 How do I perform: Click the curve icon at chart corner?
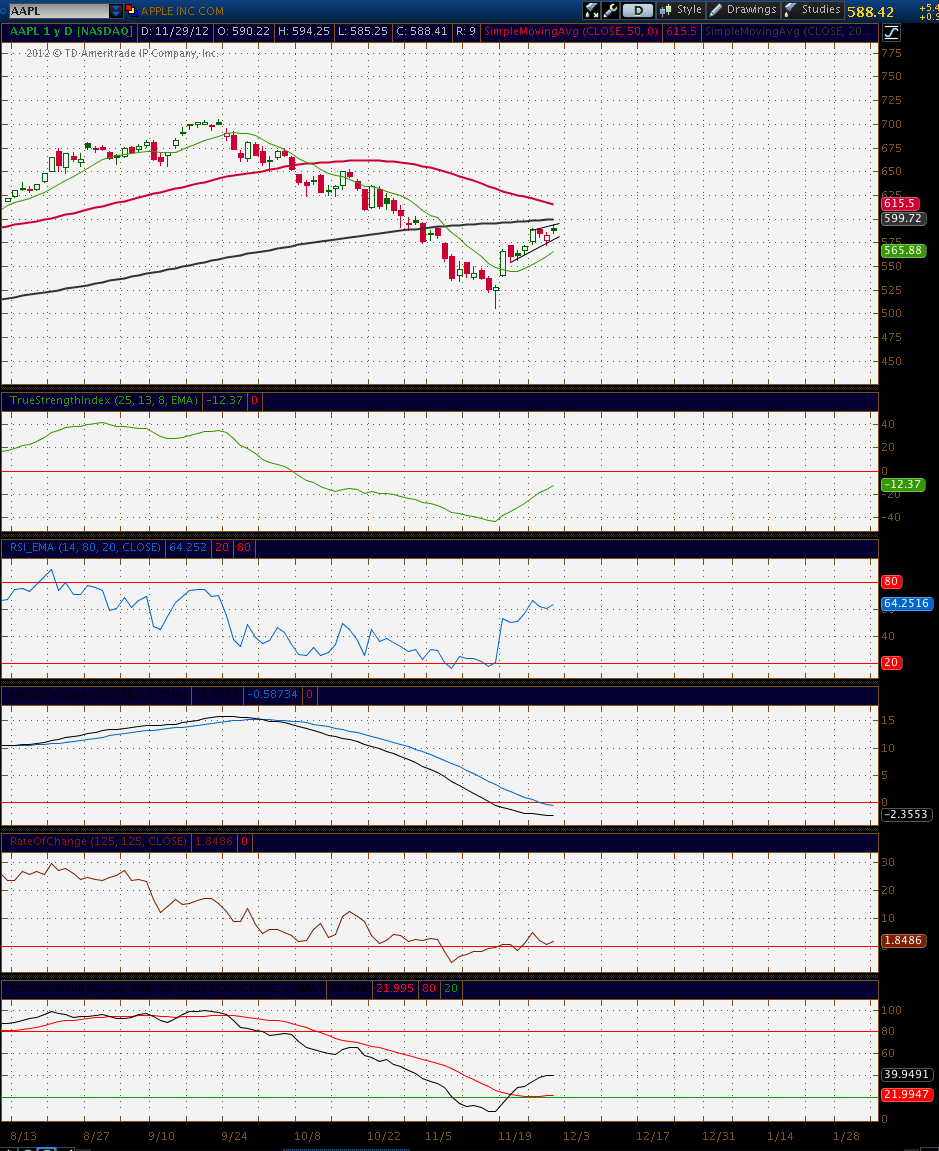[891, 32]
